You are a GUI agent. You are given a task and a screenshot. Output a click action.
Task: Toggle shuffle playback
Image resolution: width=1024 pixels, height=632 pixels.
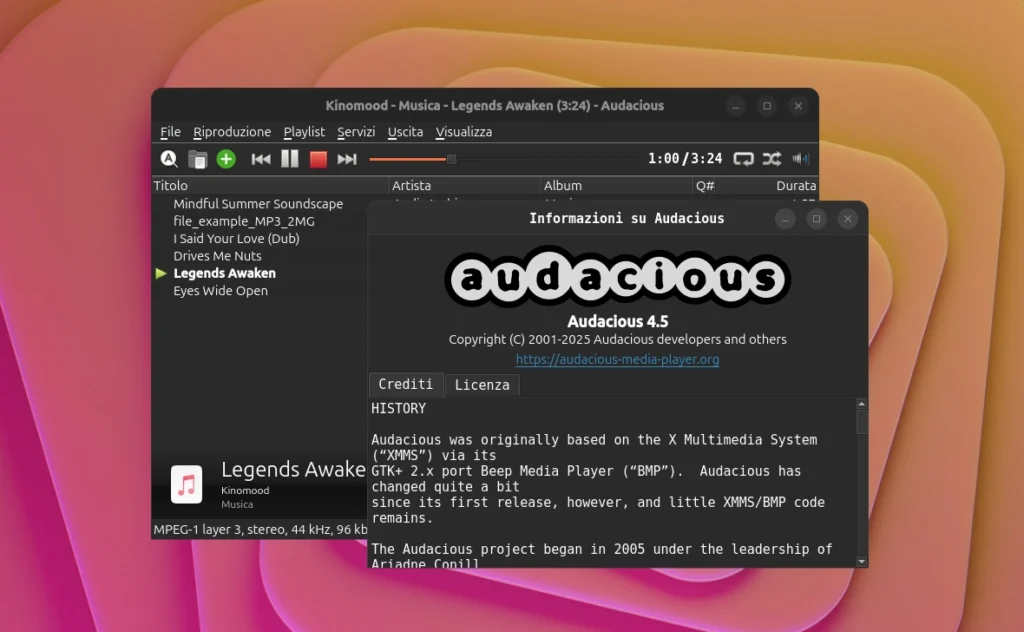pos(771,158)
